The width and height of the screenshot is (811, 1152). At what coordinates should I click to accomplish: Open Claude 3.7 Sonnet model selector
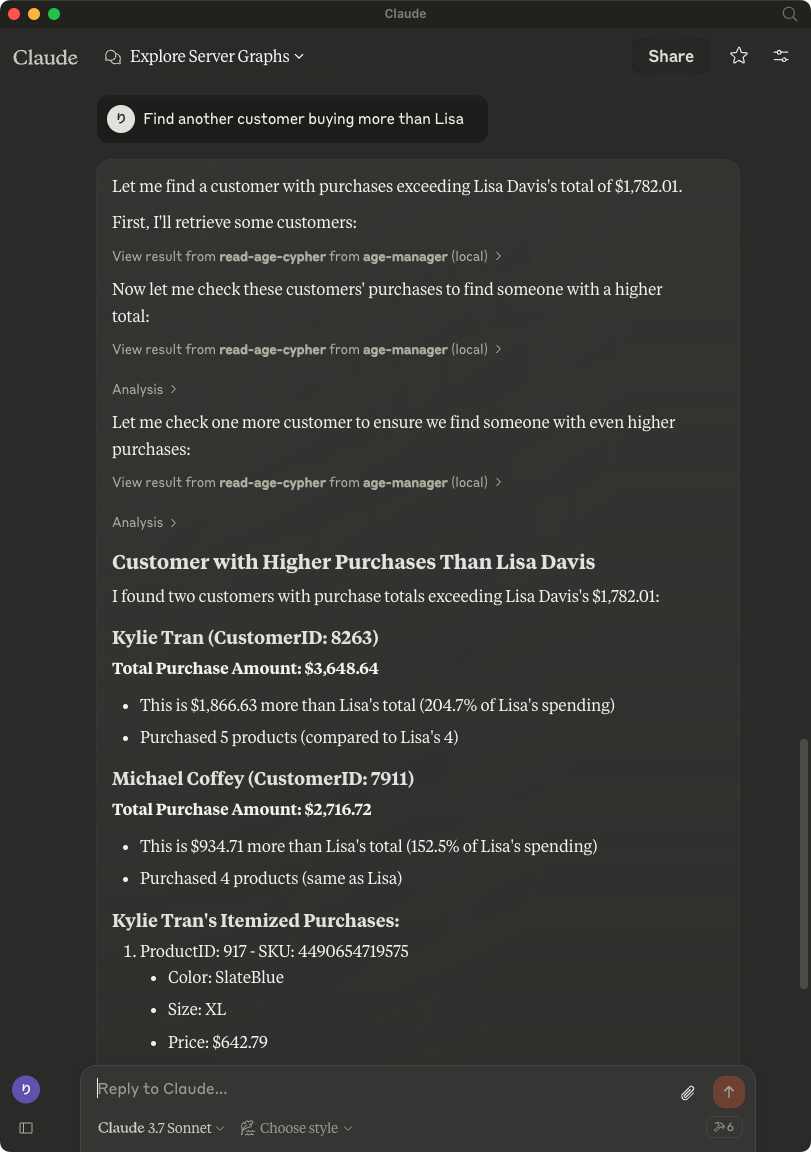(x=161, y=1128)
